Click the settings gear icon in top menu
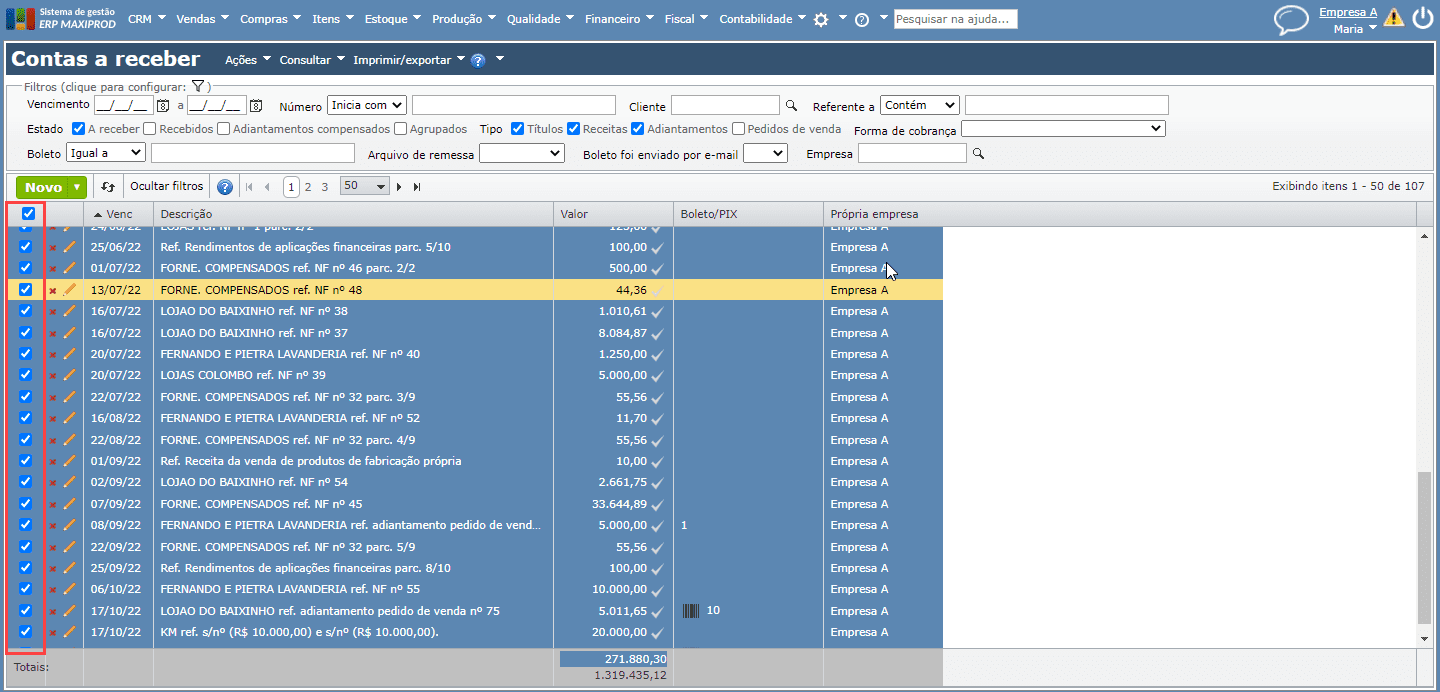The height and width of the screenshot is (692, 1440). [x=821, y=20]
